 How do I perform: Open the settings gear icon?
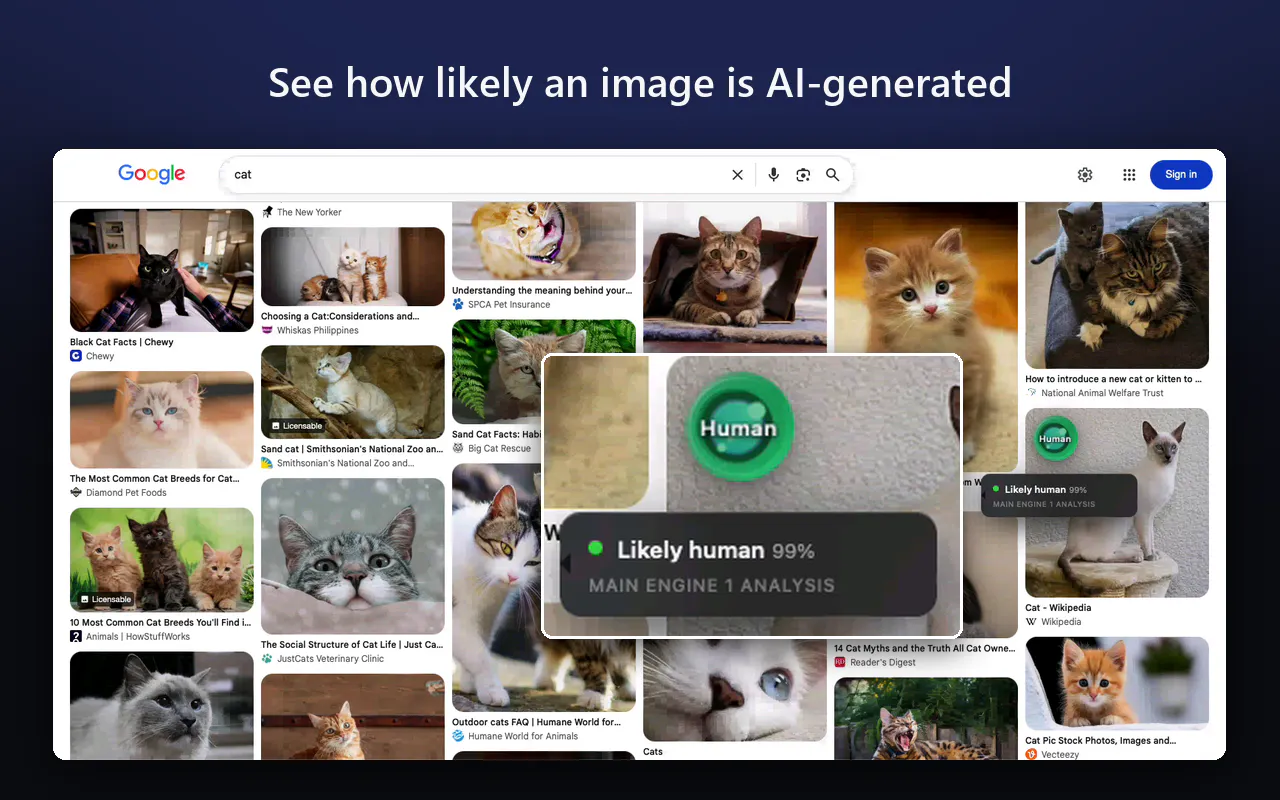1085,175
